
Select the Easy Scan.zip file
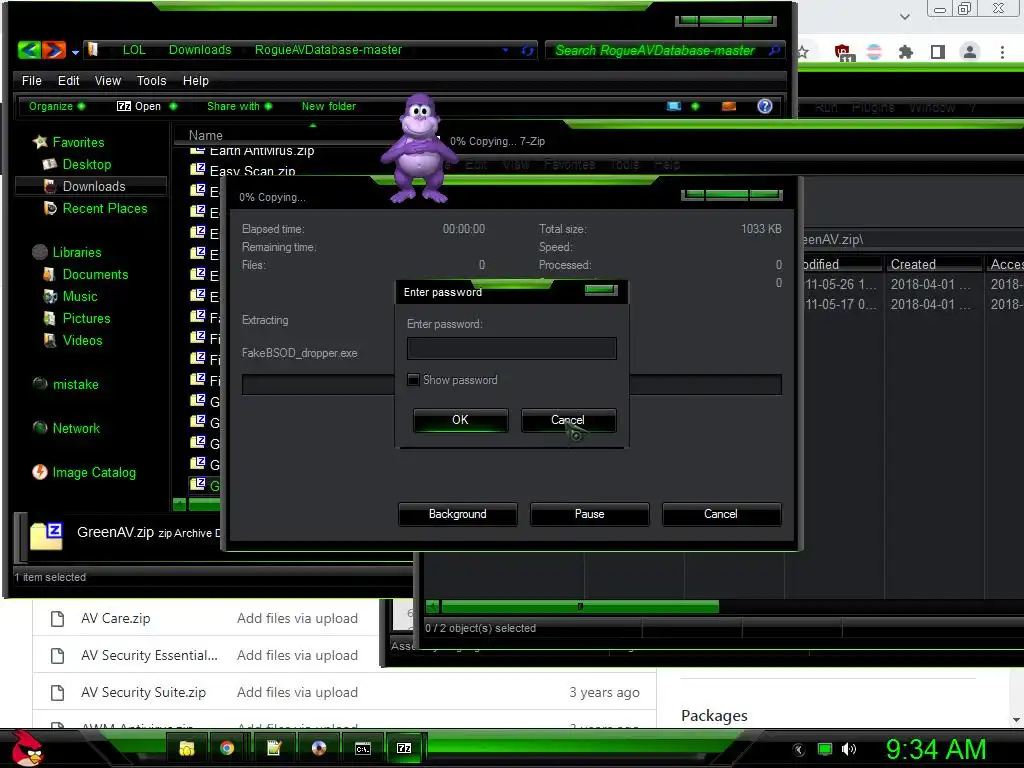coord(252,171)
